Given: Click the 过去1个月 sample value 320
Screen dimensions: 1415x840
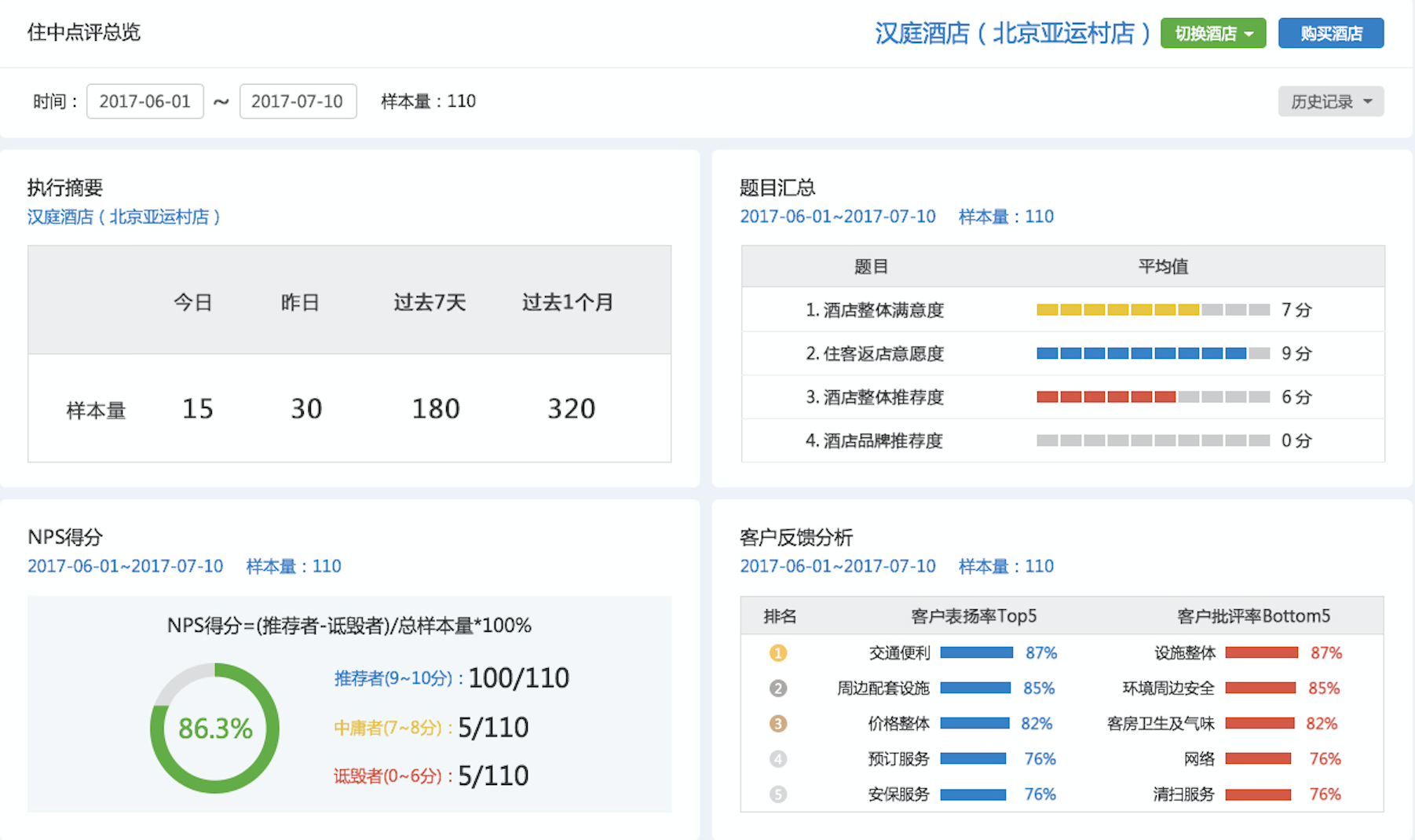Looking at the screenshot, I should pos(571,409).
